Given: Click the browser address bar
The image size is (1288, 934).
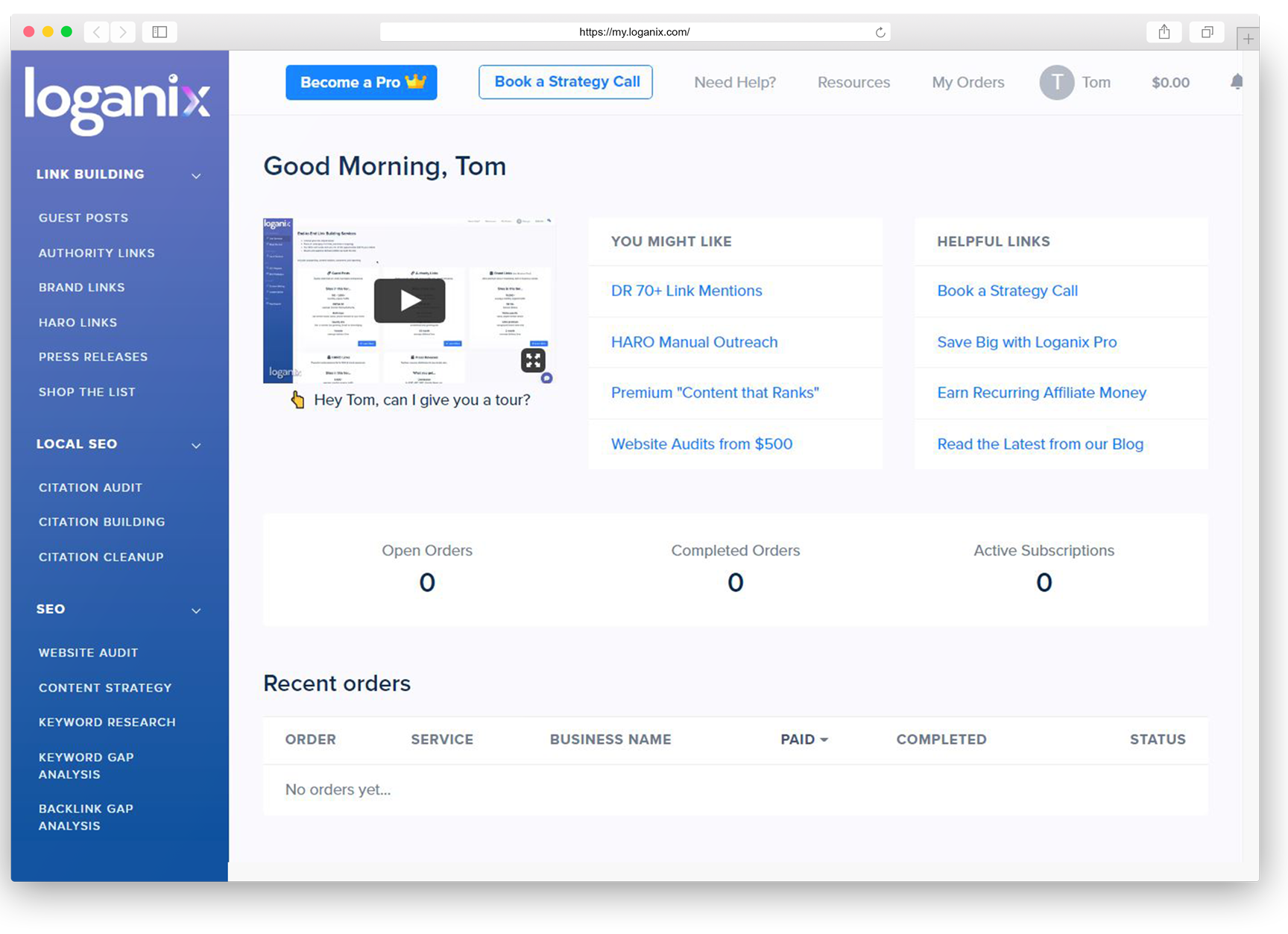Looking at the screenshot, I should 634,32.
